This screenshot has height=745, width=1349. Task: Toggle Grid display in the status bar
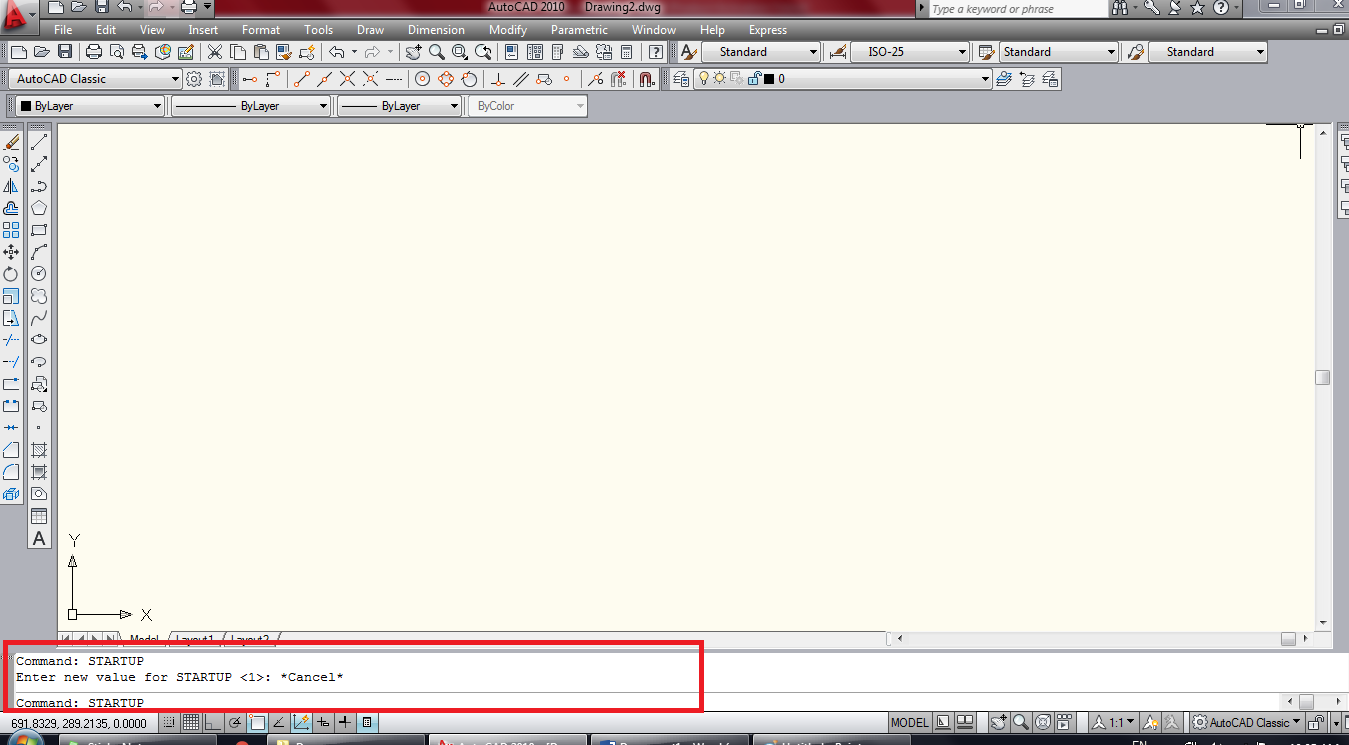(x=191, y=722)
